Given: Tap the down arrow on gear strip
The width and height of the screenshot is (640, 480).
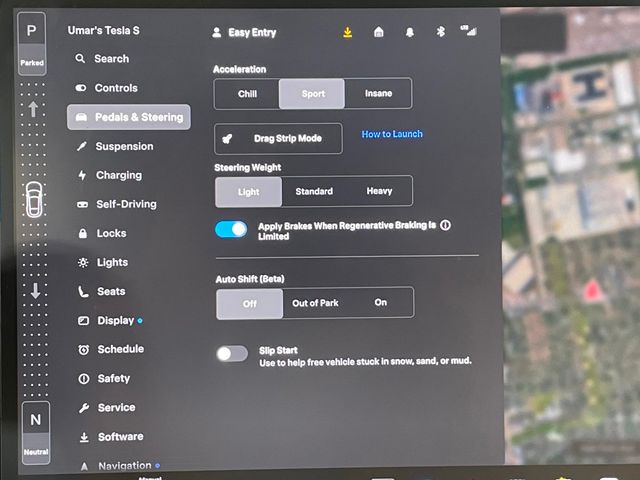Looking at the screenshot, I should tap(35, 290).
